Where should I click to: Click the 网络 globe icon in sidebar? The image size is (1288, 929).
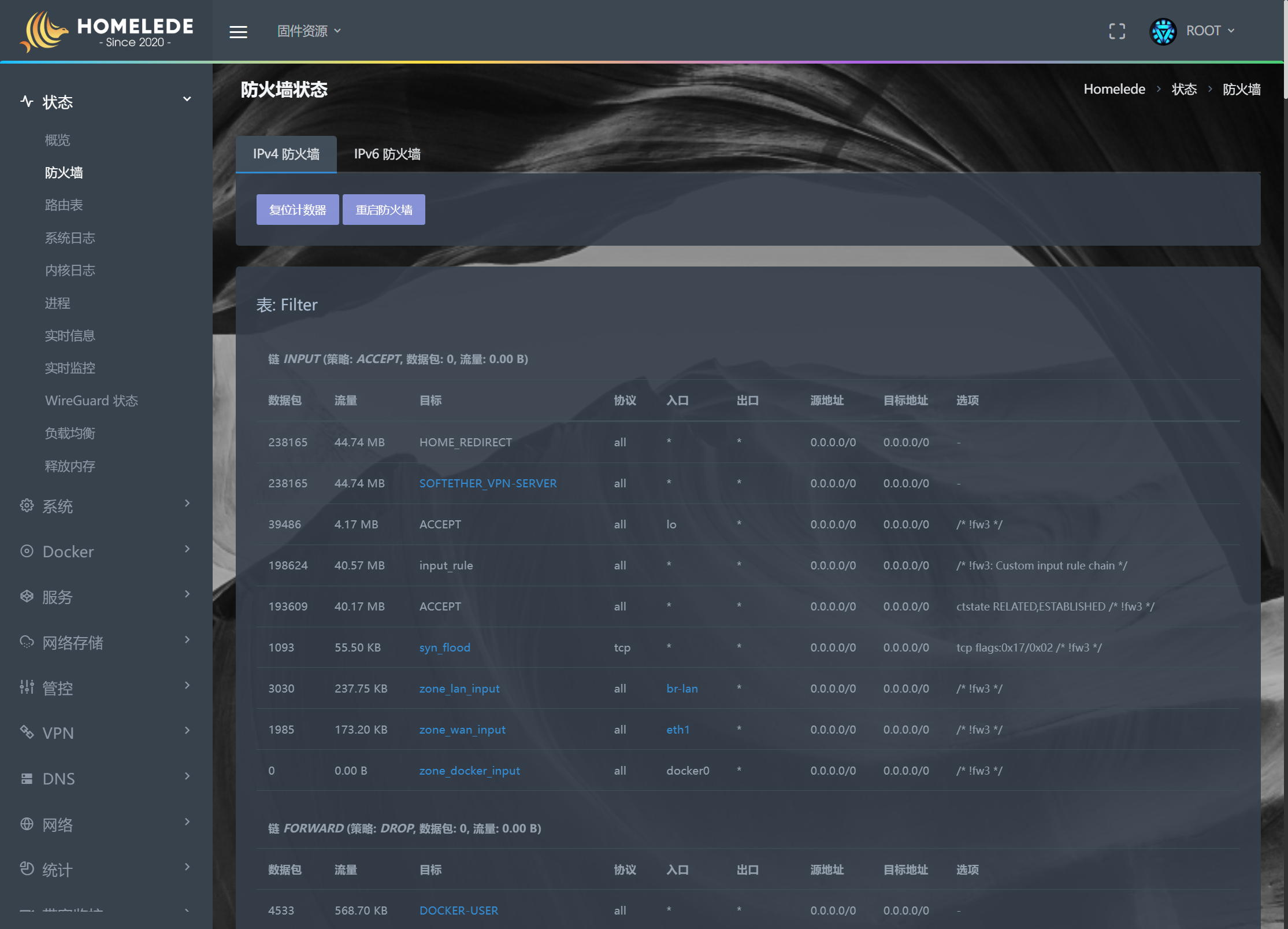(x=27, y=824)
